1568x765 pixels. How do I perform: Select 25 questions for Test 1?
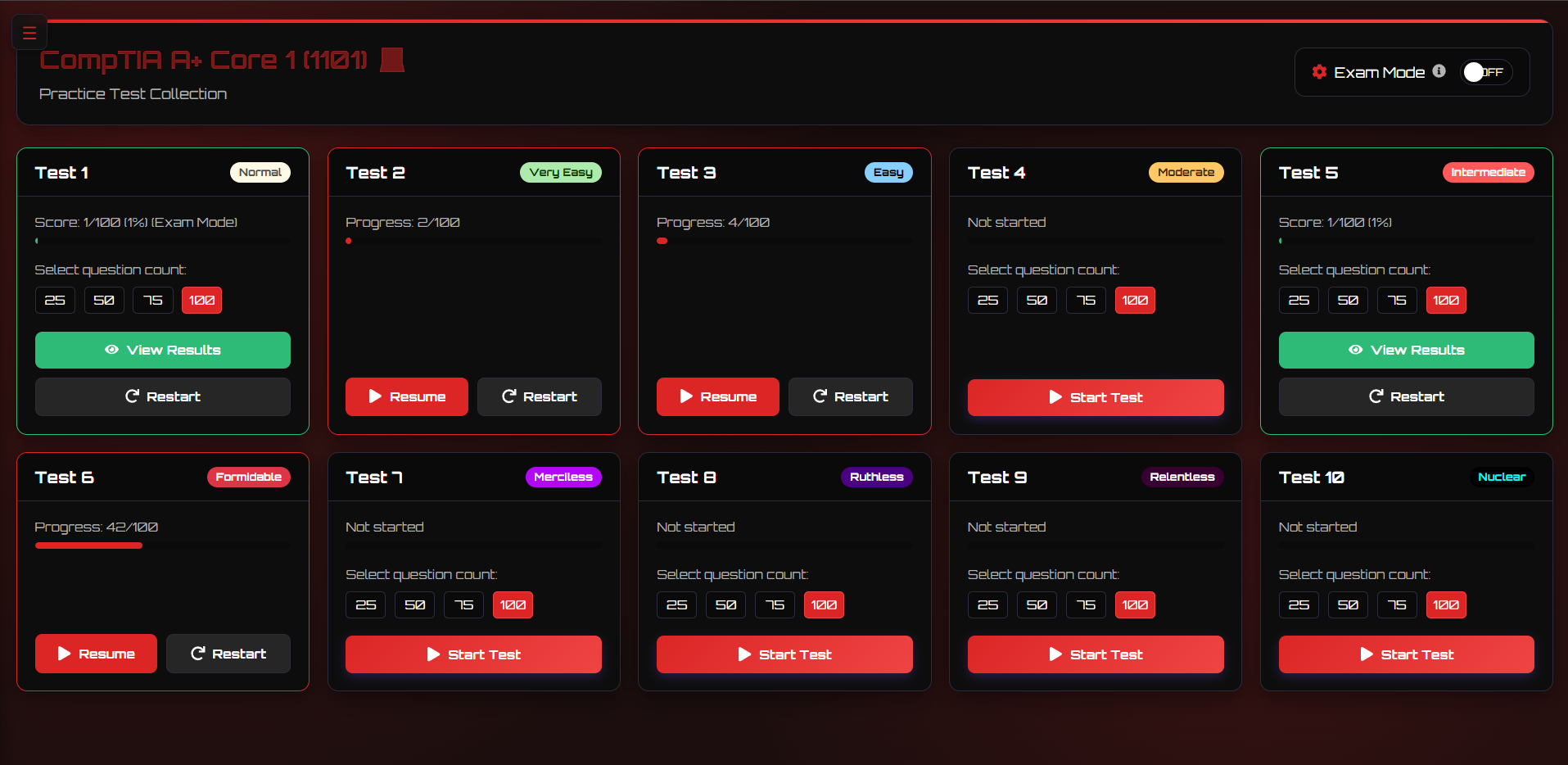coord(55,301)
